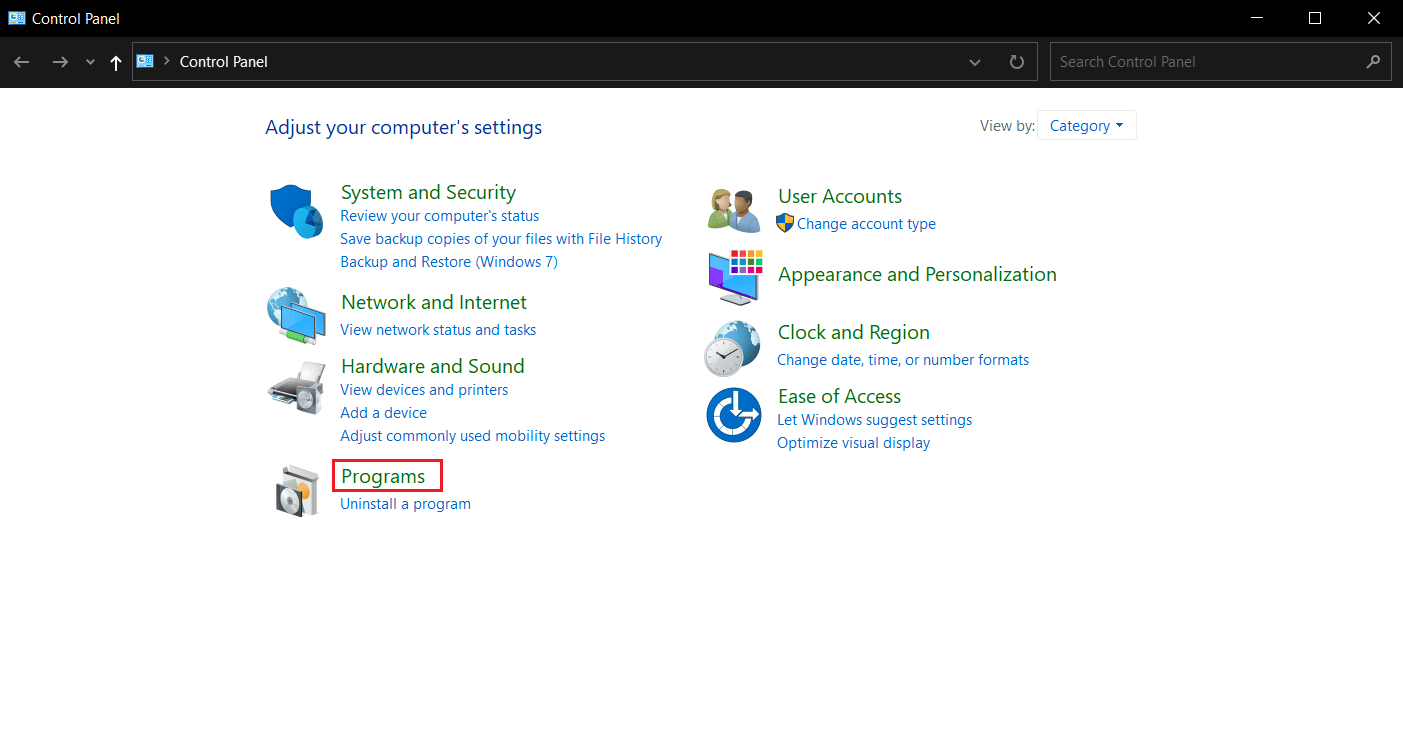Open the Appearance and Personalization monitor icon
The height and width of the screenshot is (738, 1403).
pyautogui.click(x=735, y=277)
